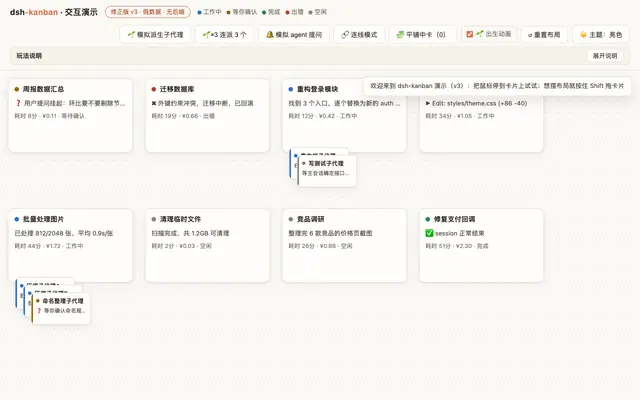The image size is (640, 400).
Task: Click the 等你确认 legend item
Action: (242, 12)
